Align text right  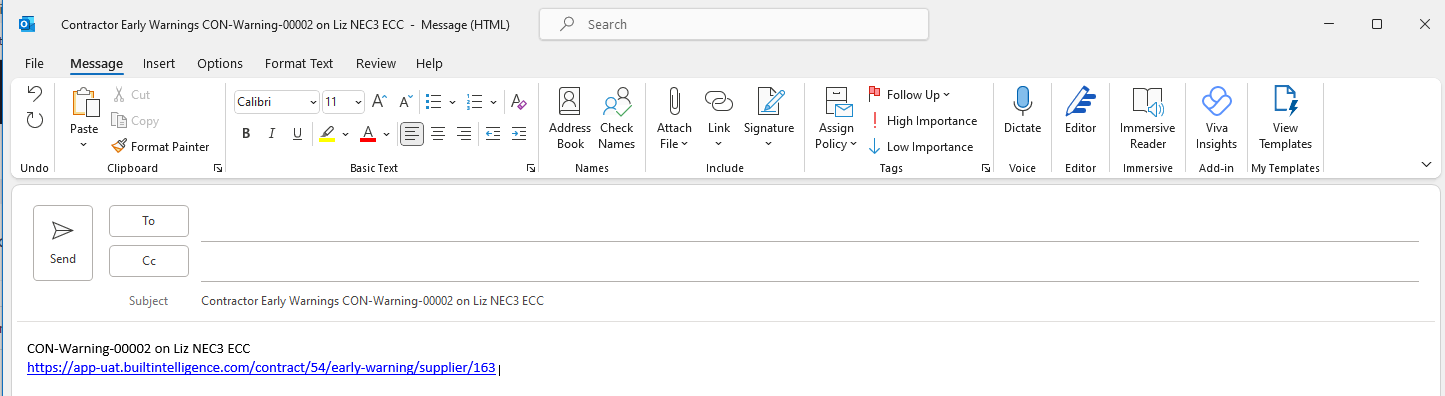464,133
